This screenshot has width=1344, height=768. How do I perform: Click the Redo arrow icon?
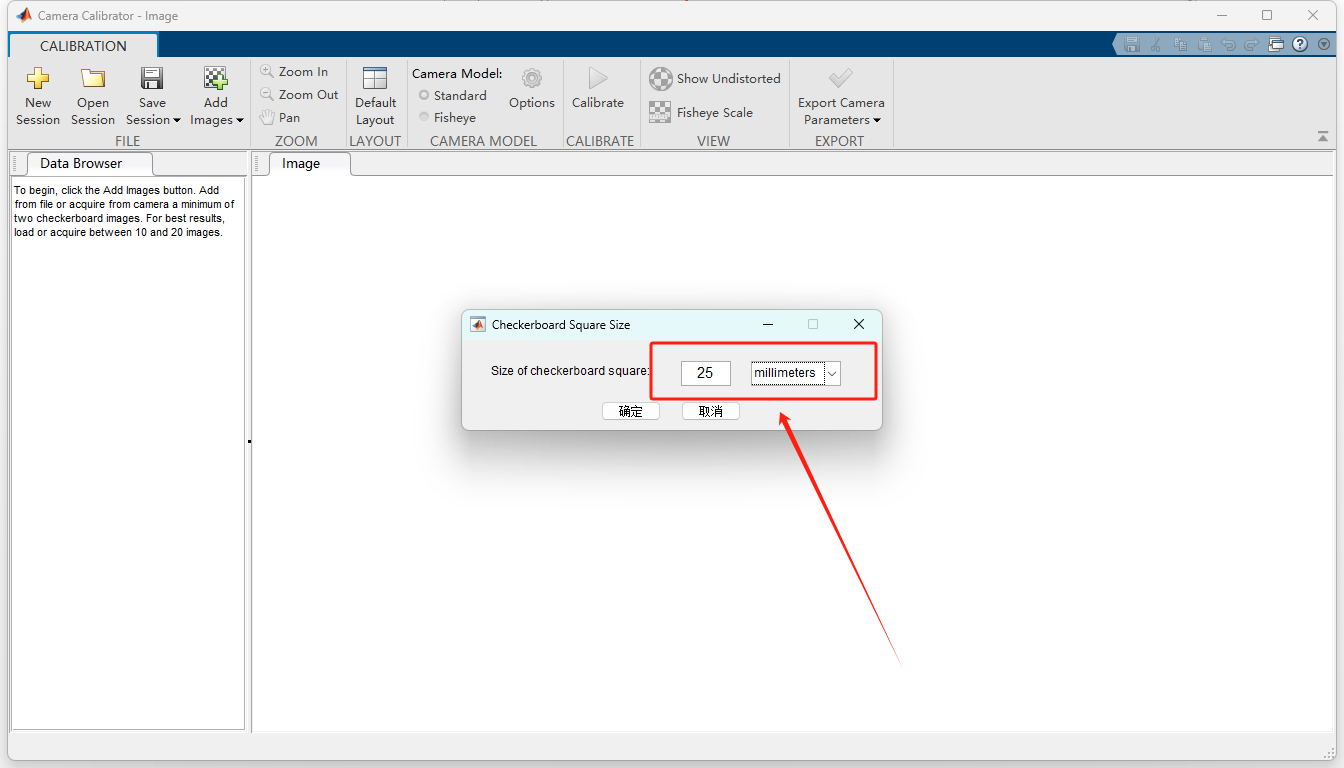(x=1252, y=45)
